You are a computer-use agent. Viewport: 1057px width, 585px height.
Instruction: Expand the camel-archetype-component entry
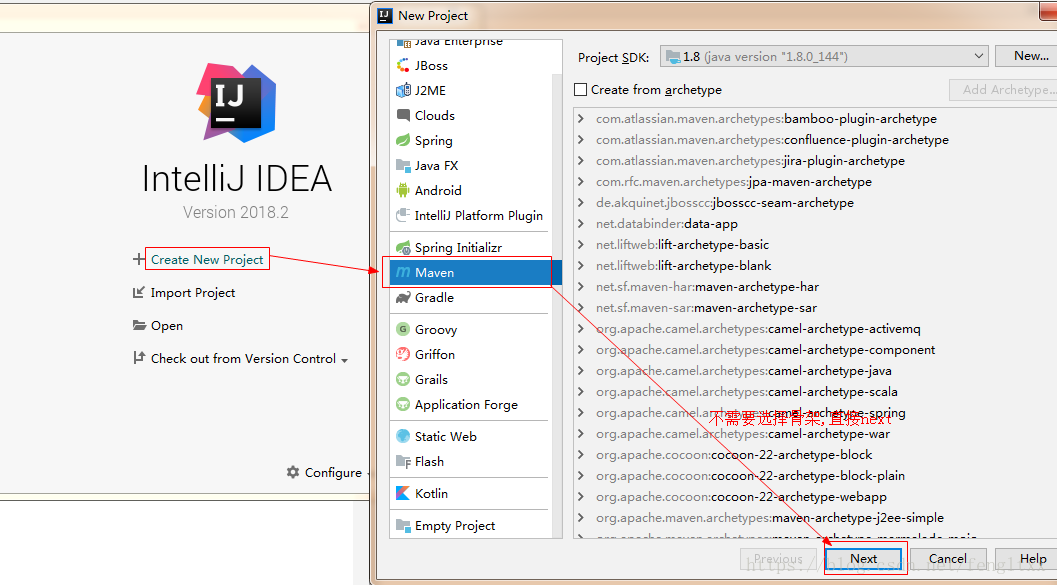581,350
